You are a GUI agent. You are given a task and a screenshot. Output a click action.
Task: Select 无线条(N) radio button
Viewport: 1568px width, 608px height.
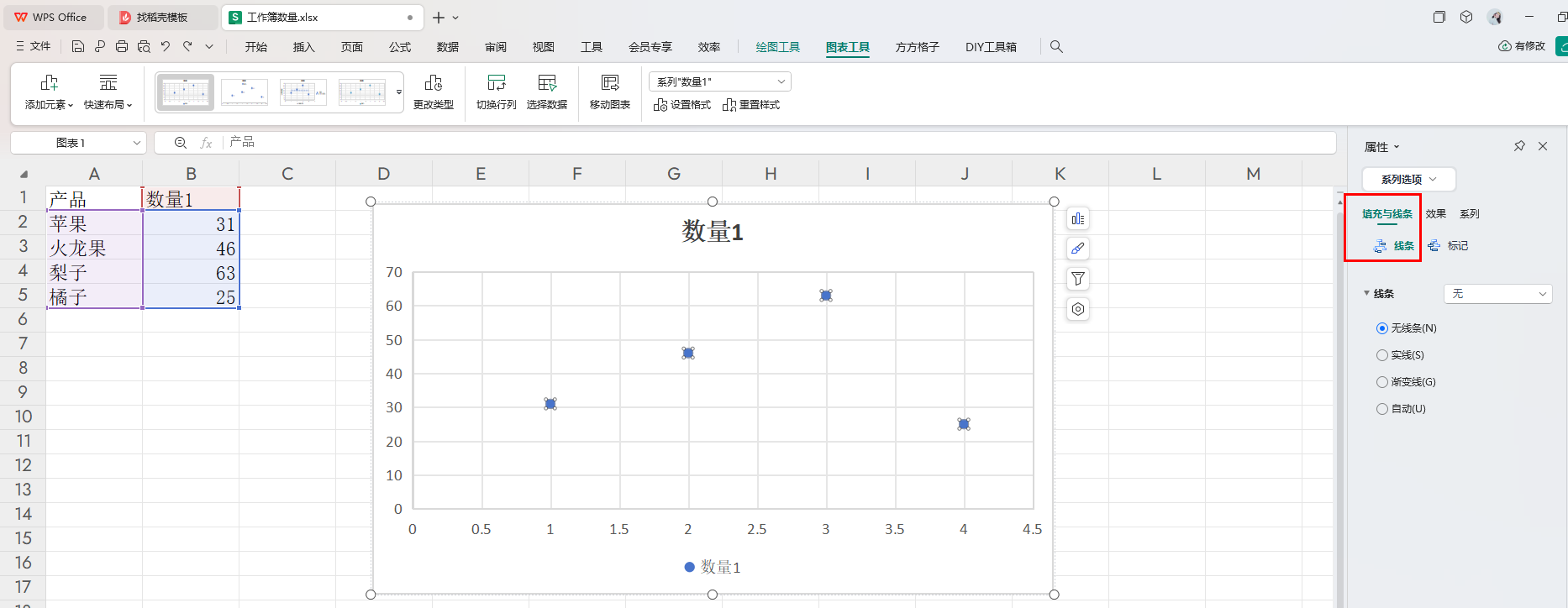[x=1382, y=328]
